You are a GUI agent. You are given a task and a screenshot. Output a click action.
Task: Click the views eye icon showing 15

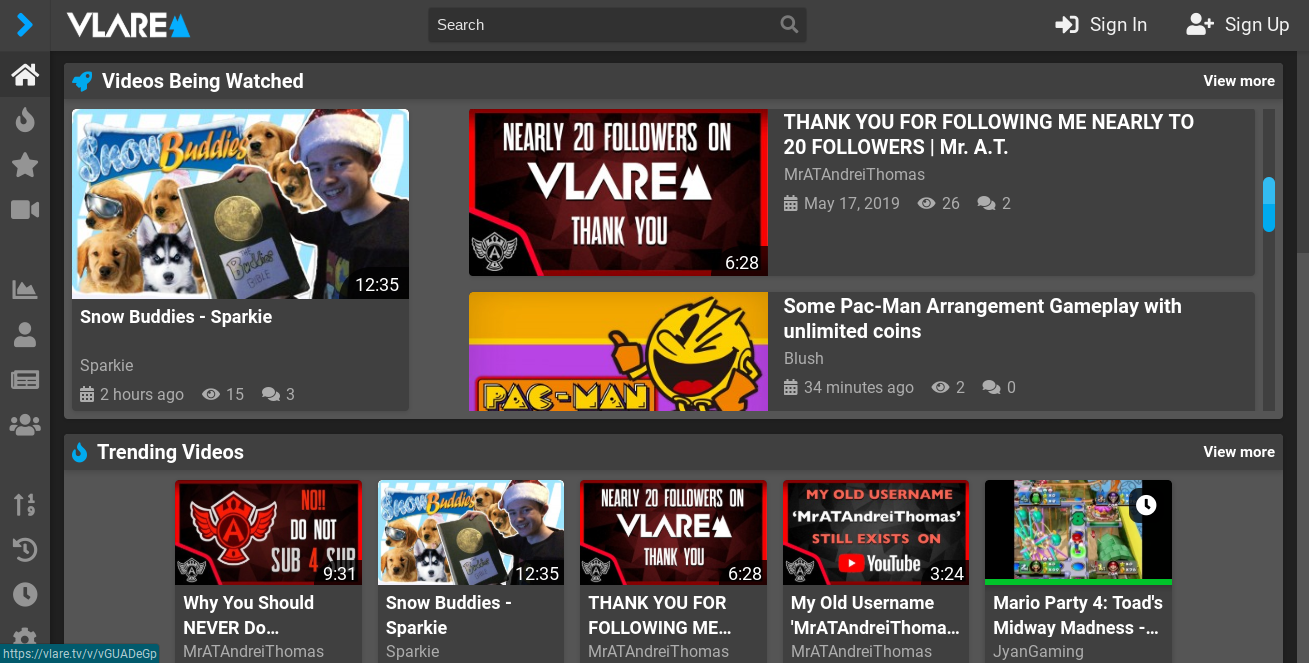pos(211,395)
